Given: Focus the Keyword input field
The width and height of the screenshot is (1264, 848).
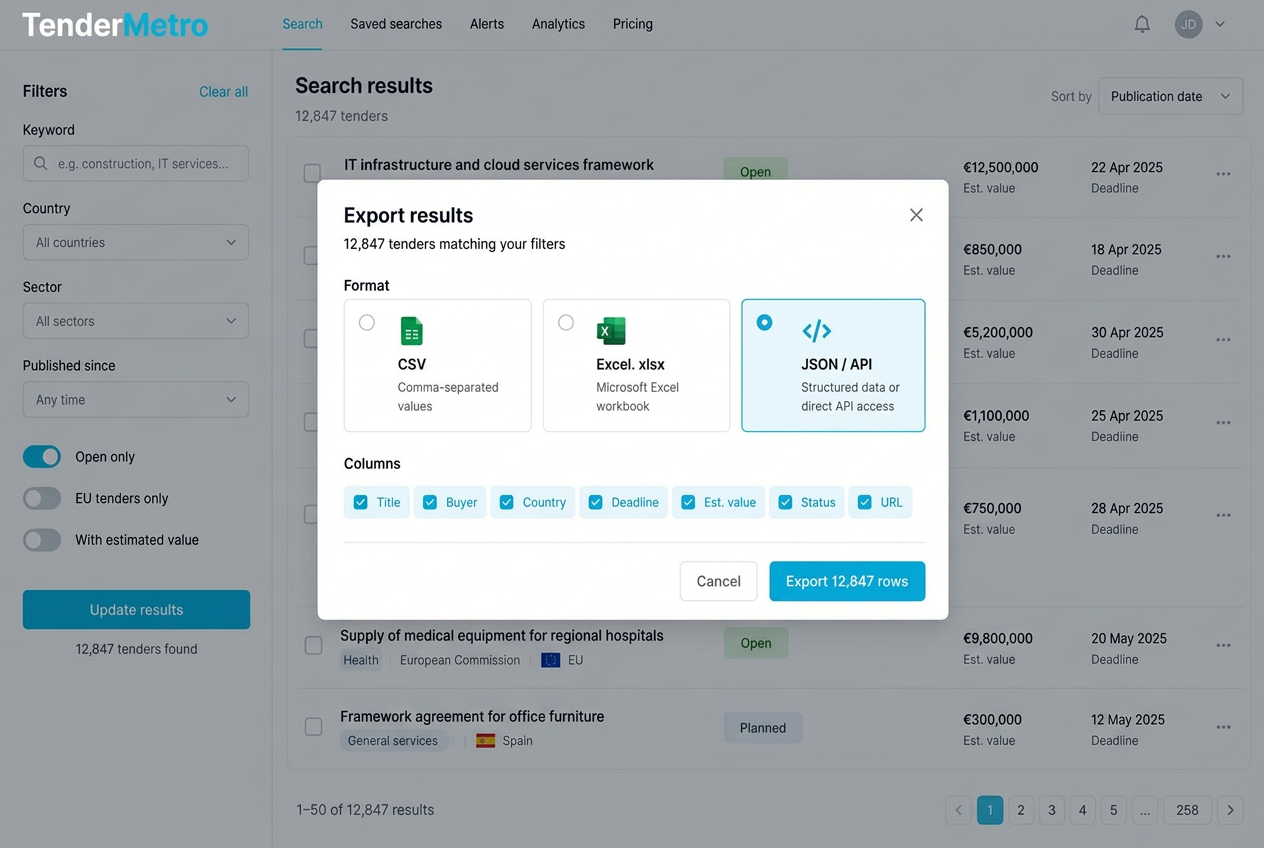Looking at the screenshot, I should click(x=136, y=163).
